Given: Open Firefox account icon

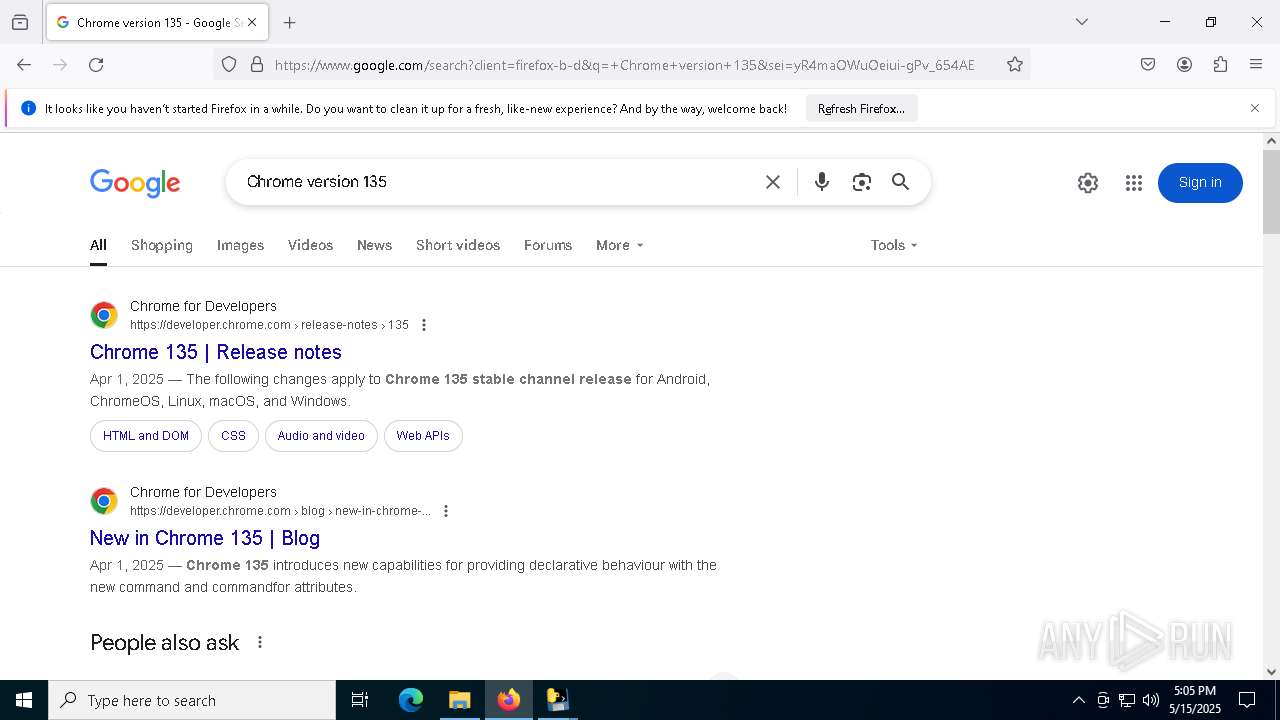Looking at the screenshot, I should [x=1184, y=64].
